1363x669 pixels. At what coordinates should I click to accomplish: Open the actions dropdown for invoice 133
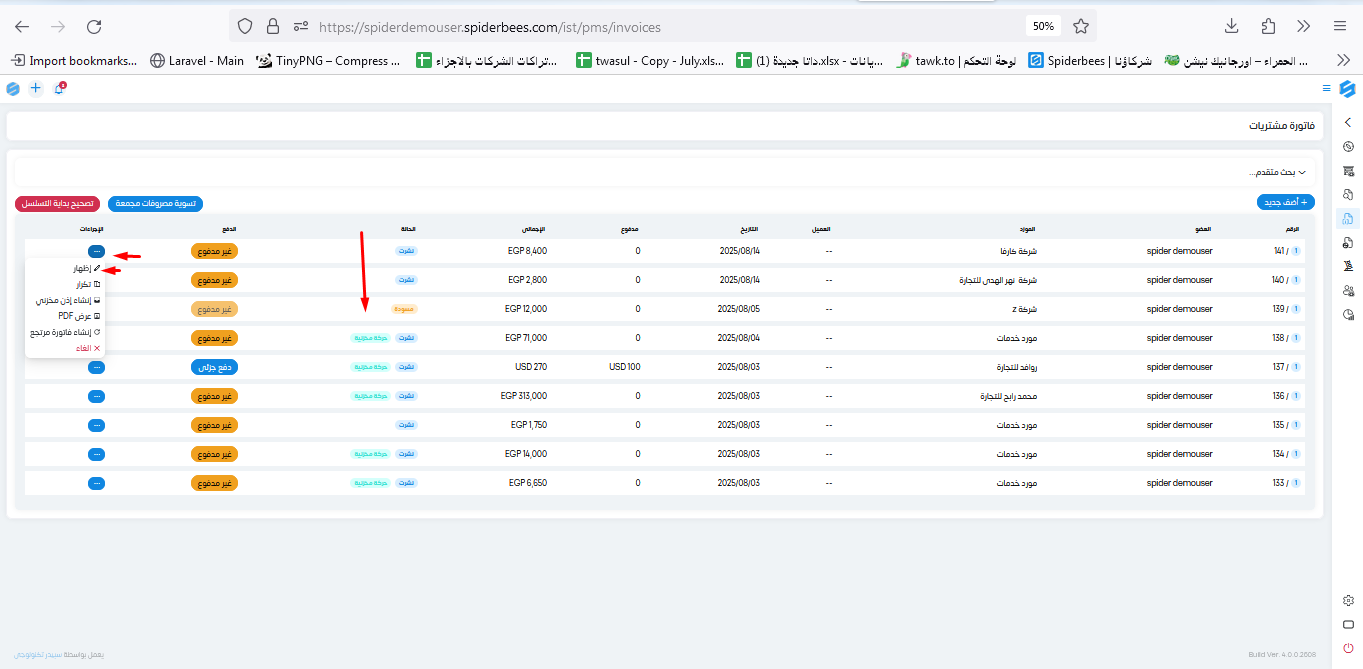coord(96,483)
